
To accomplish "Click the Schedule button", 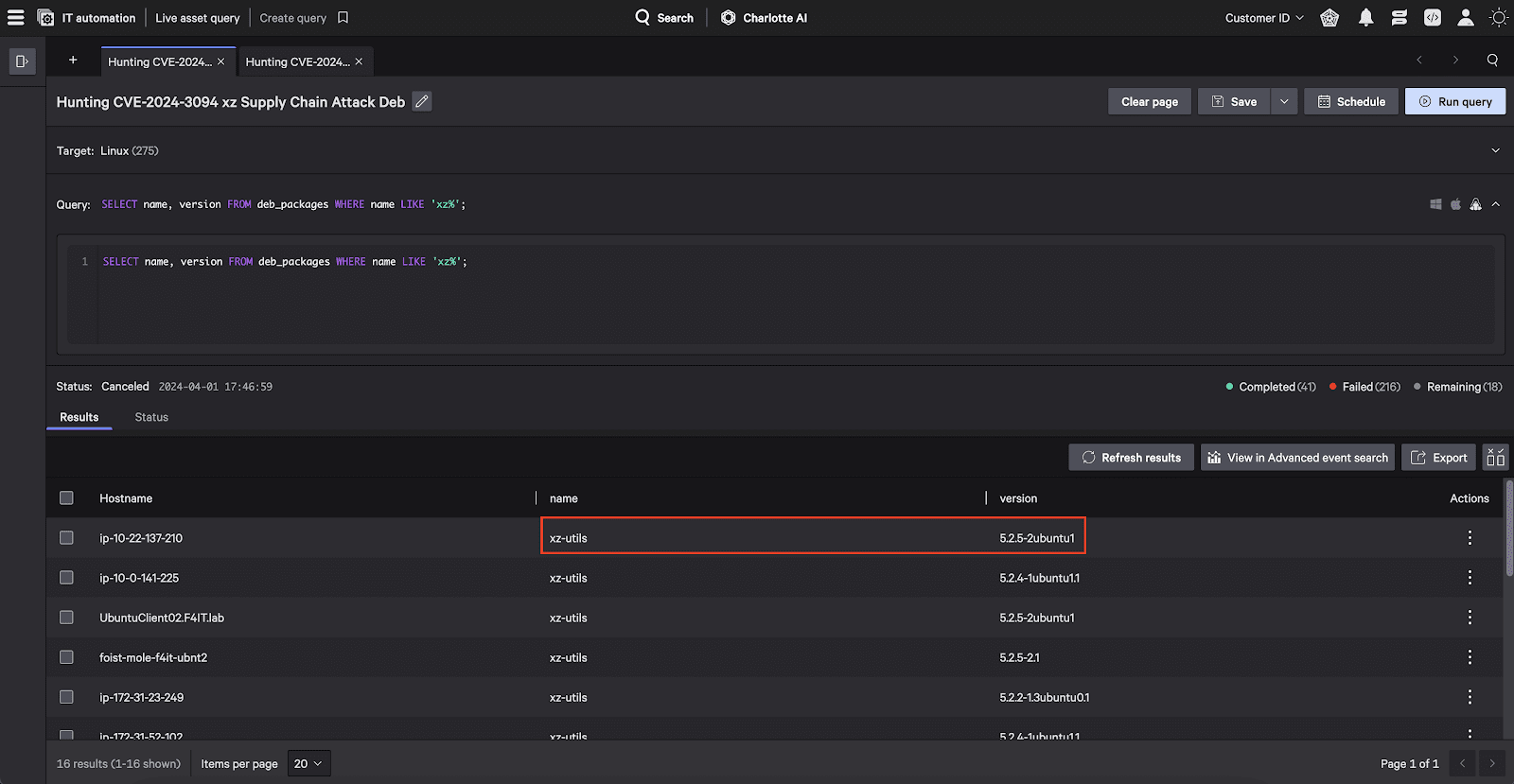I will click(x=1351, y=101).
